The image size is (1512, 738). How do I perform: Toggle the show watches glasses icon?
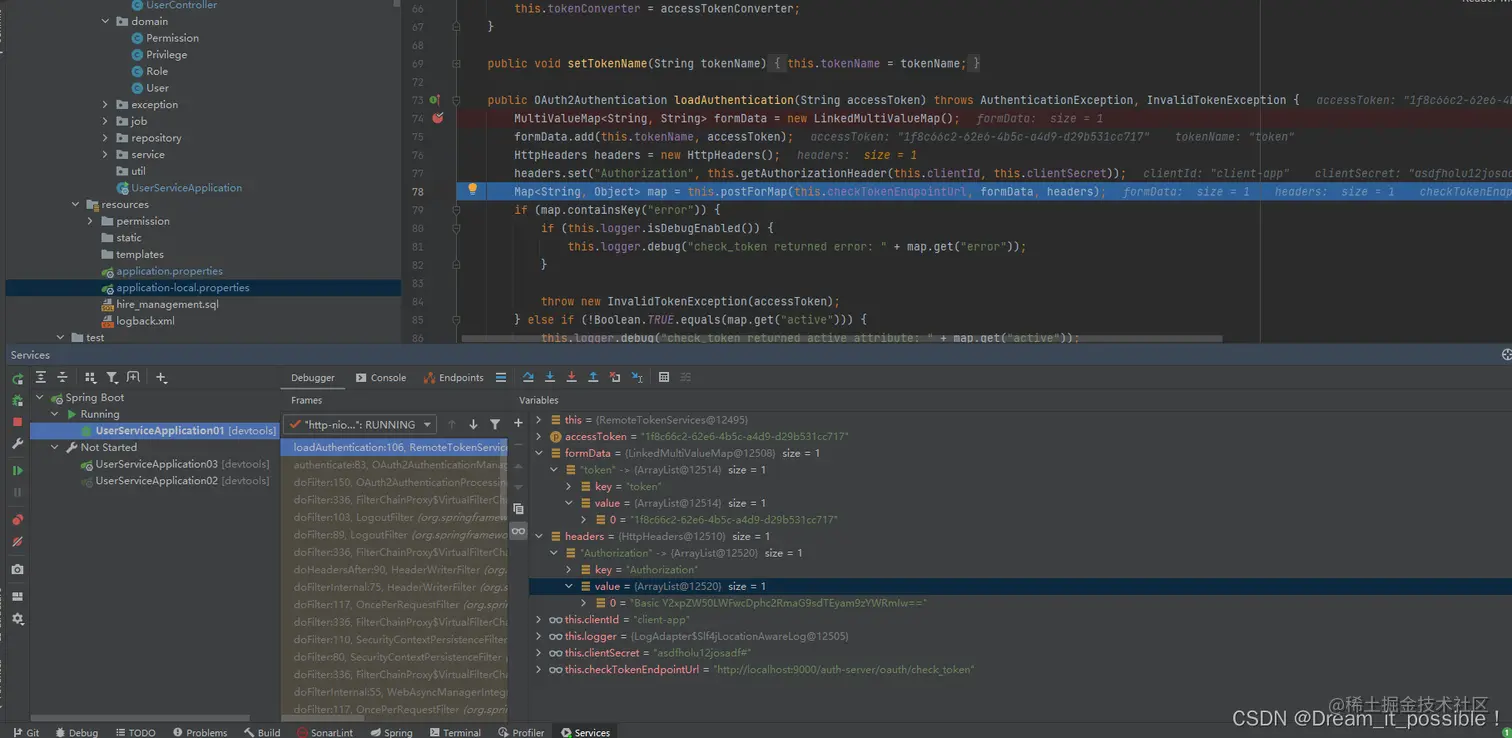518,531
